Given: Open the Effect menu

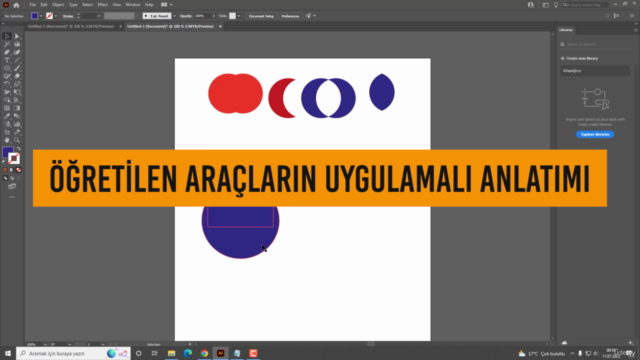Looking at the screenshot, I should tap(102, 5).
